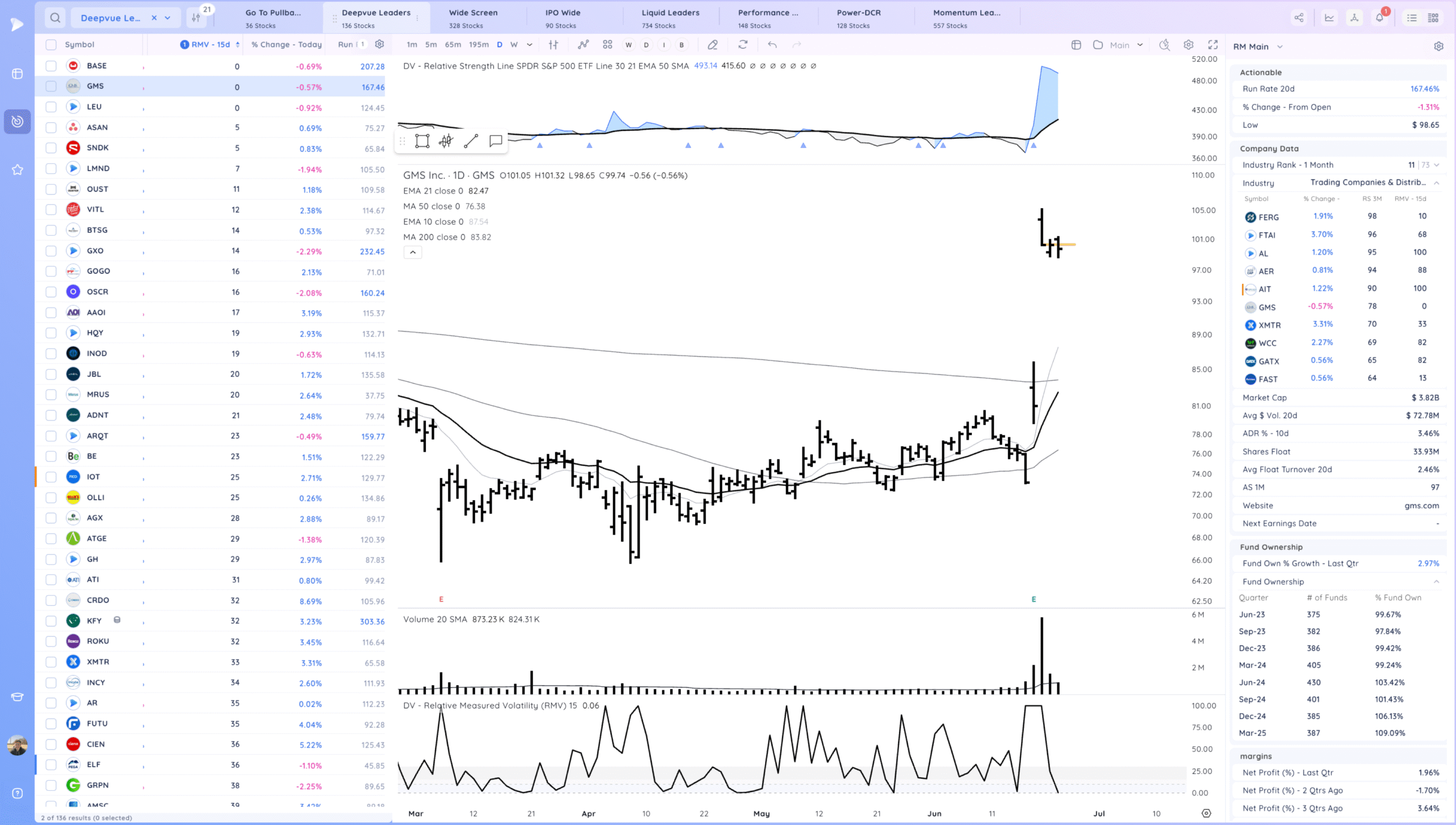1456x825 pixels.
Task: Open favorites star in left sidebar
Action: 17,170
